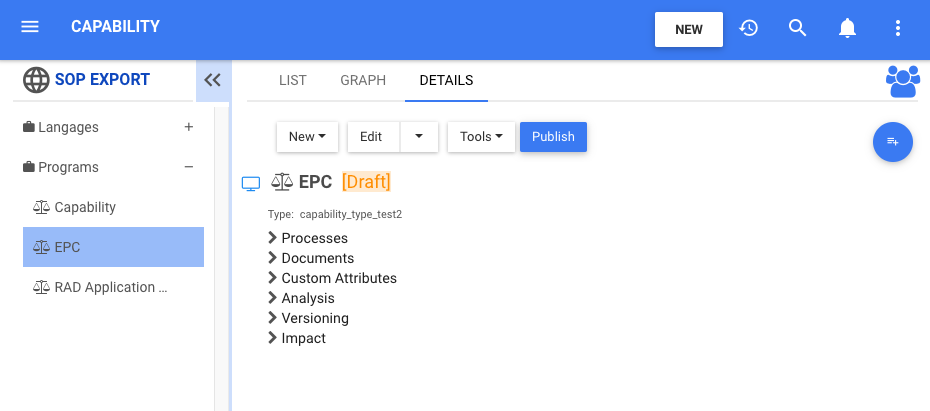
Task: Open the Tools dropdown
Action: click(481, 137)
